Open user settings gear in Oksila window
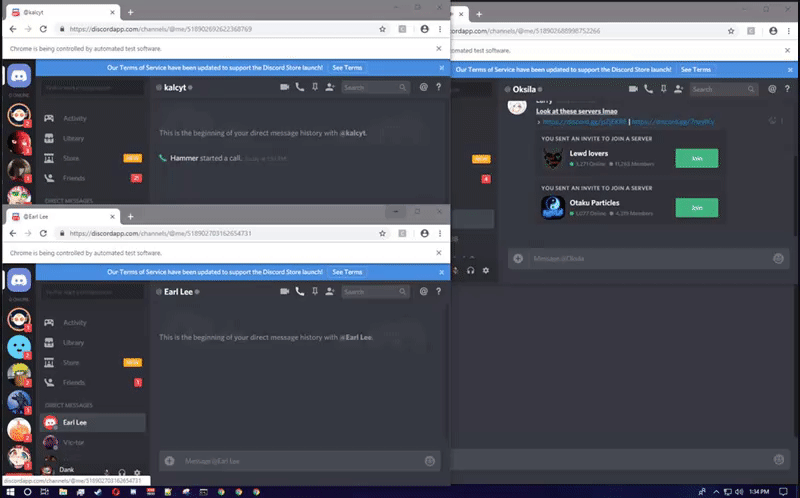Screen dimensions: 800x498 (x=486, y=270)
